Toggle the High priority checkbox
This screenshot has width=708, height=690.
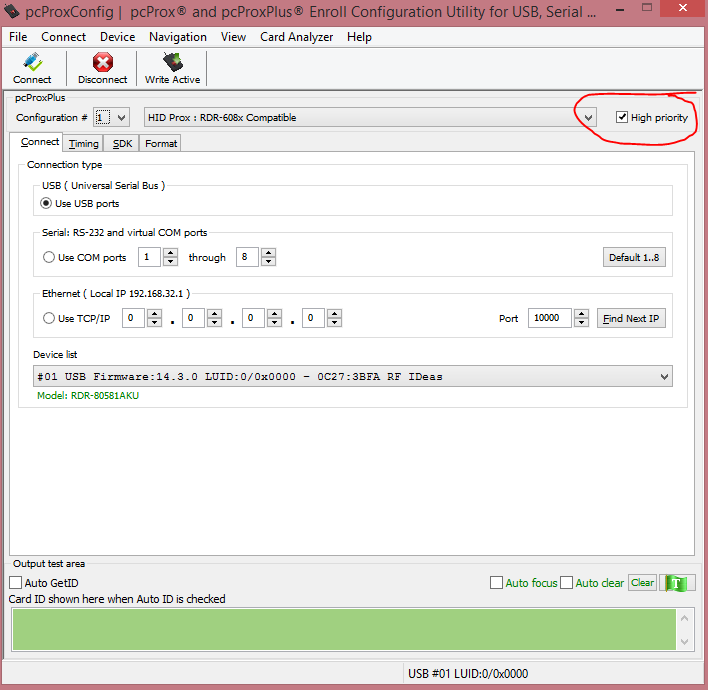tap(622, 117)
